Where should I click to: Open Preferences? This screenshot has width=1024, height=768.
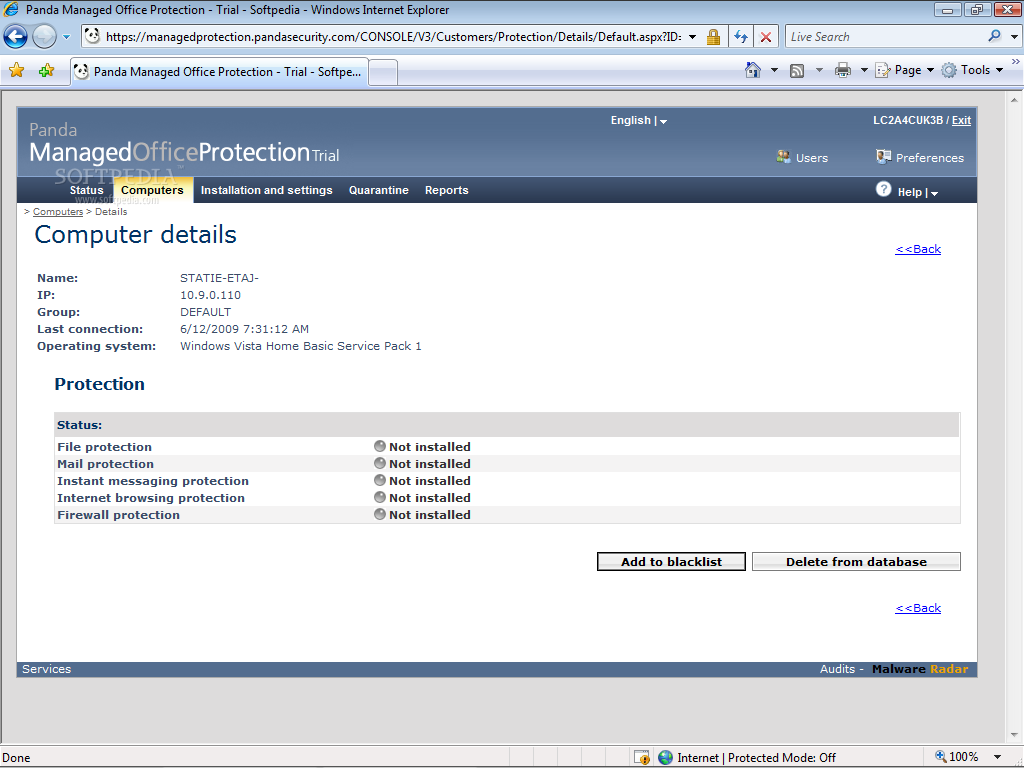(920, 157)
